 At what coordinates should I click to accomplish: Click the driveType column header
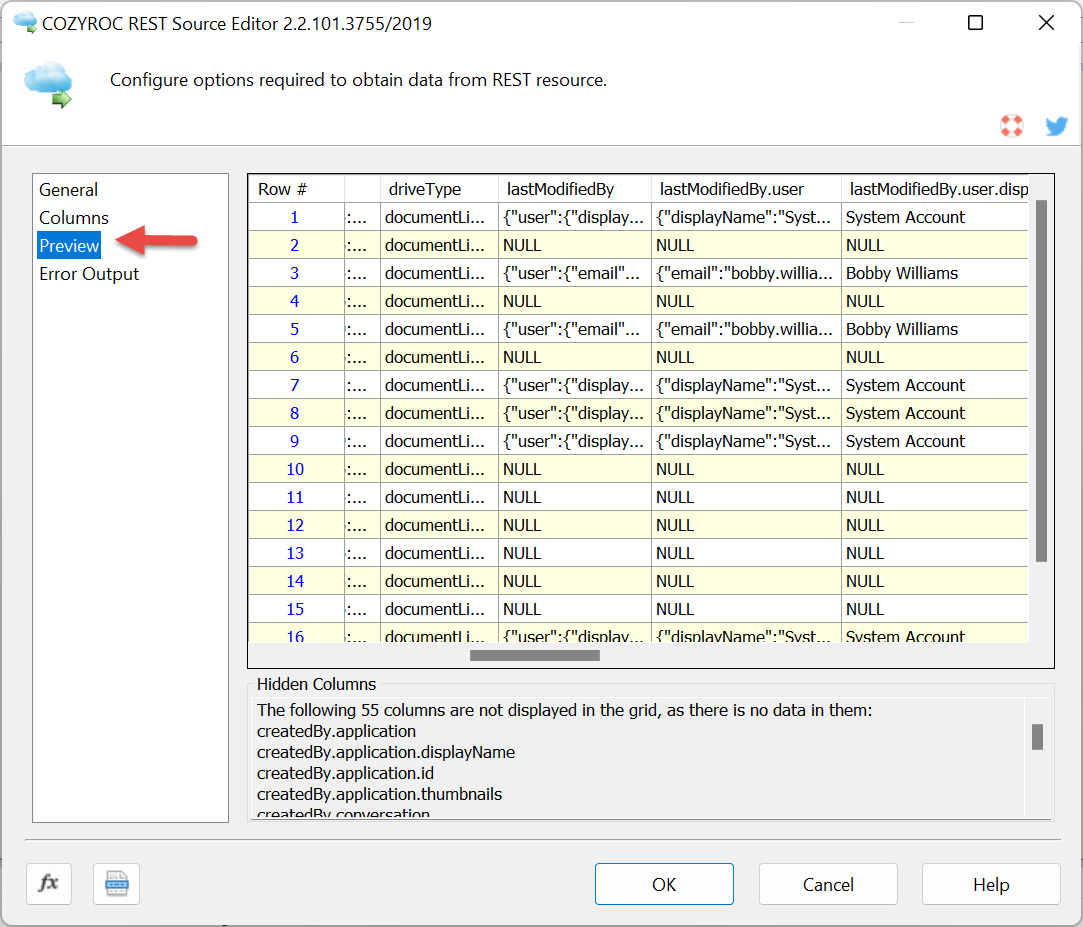(x=439, y=189)
